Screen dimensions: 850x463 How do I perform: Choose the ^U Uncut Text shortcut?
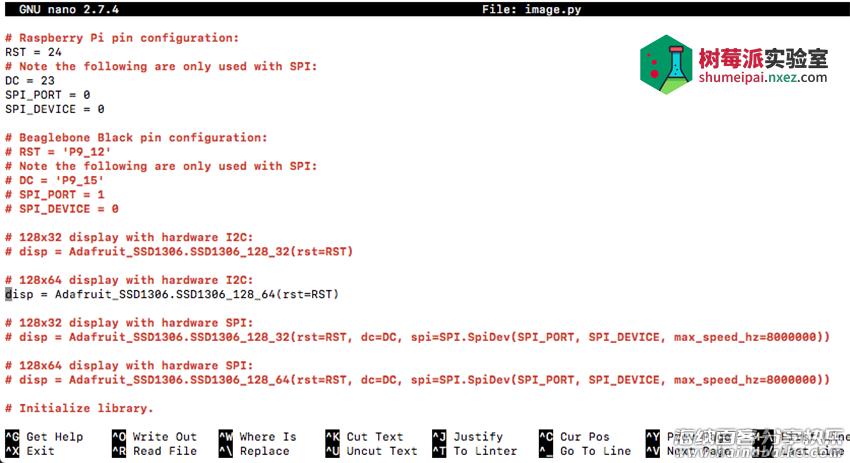point(371,451)
